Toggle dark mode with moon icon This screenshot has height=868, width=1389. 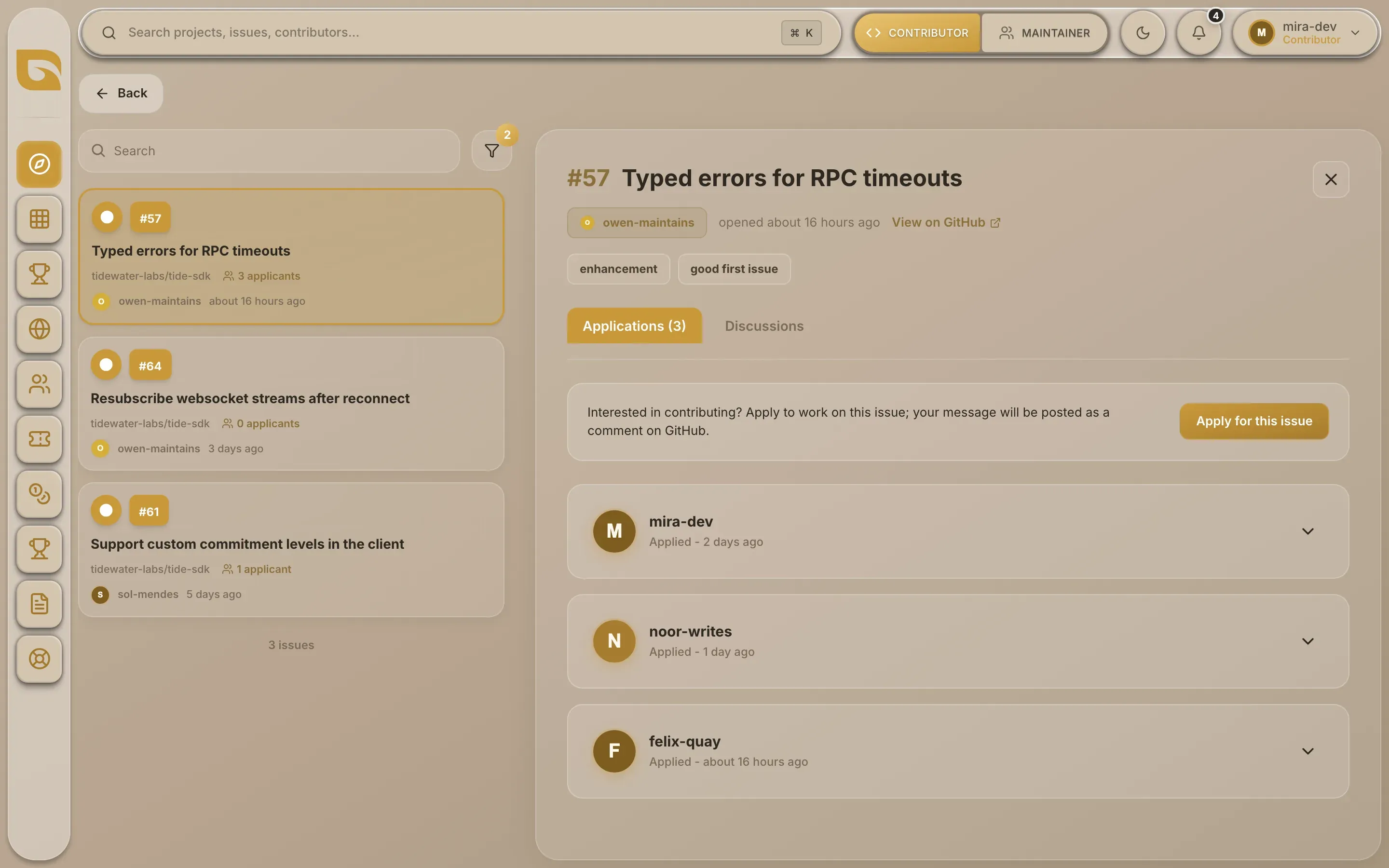tap(1143, 33)
